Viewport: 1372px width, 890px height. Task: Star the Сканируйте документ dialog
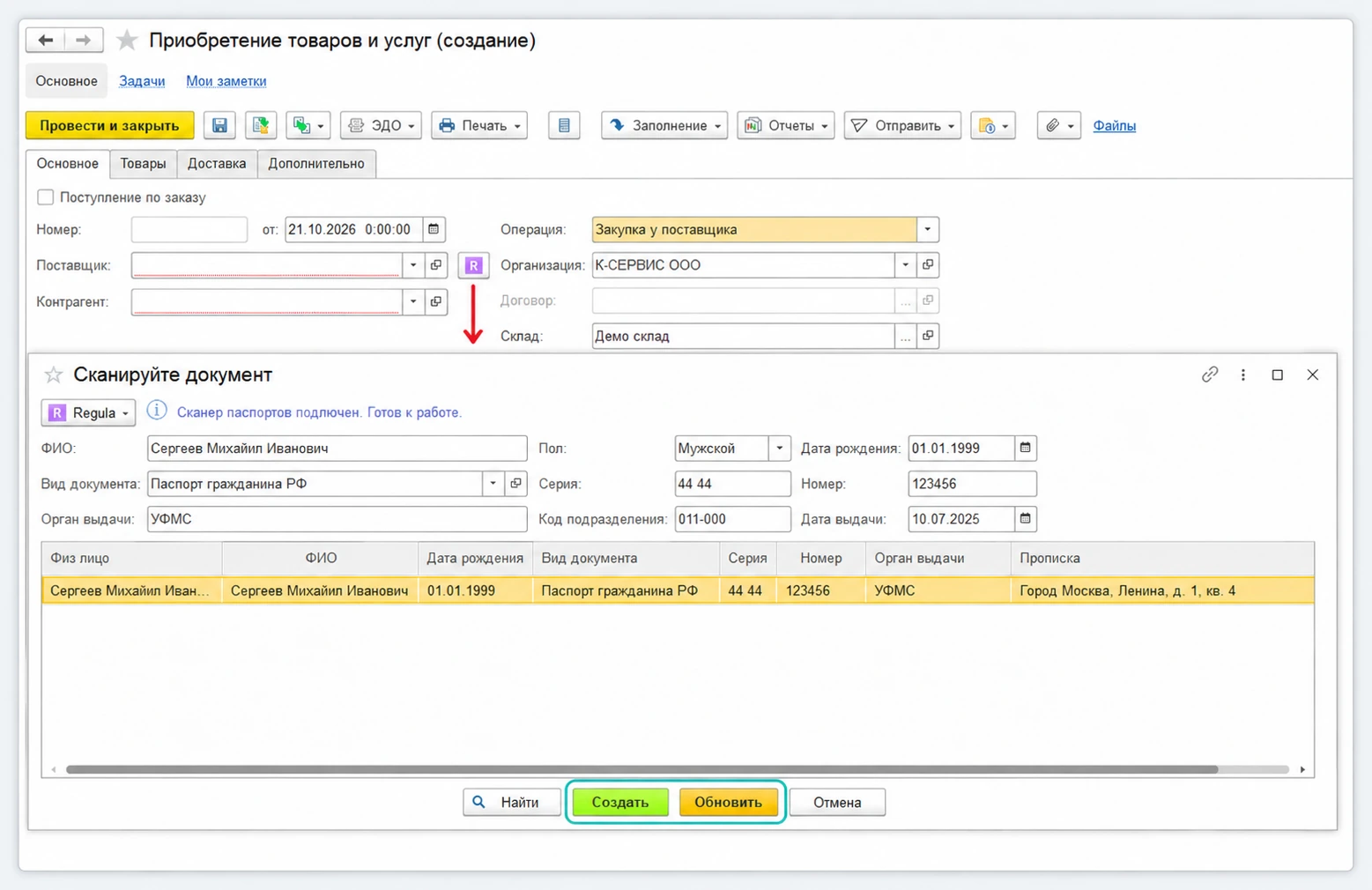(x=54, y=375)
